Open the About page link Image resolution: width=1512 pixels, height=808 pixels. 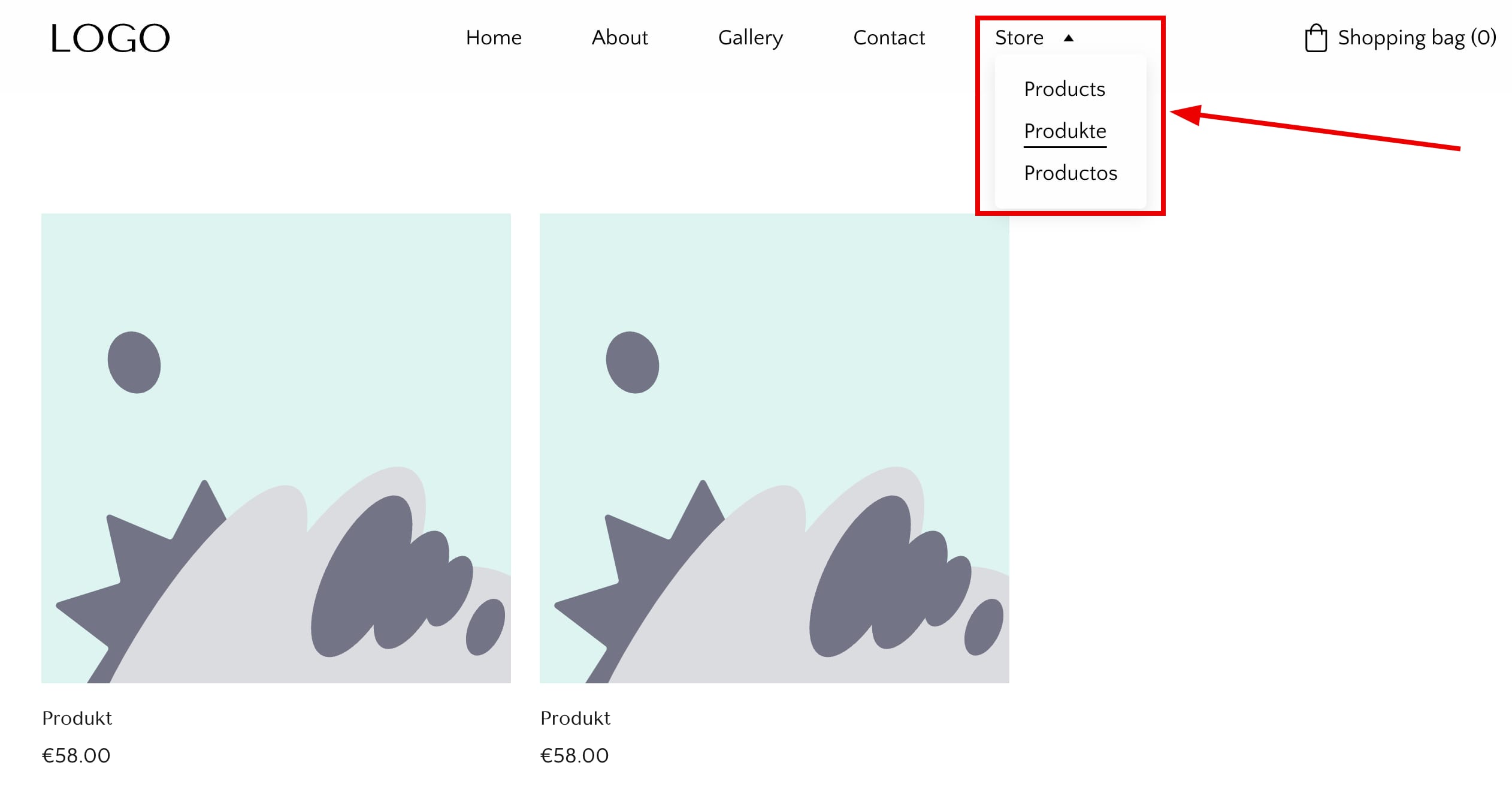click(x=619, y=38)
